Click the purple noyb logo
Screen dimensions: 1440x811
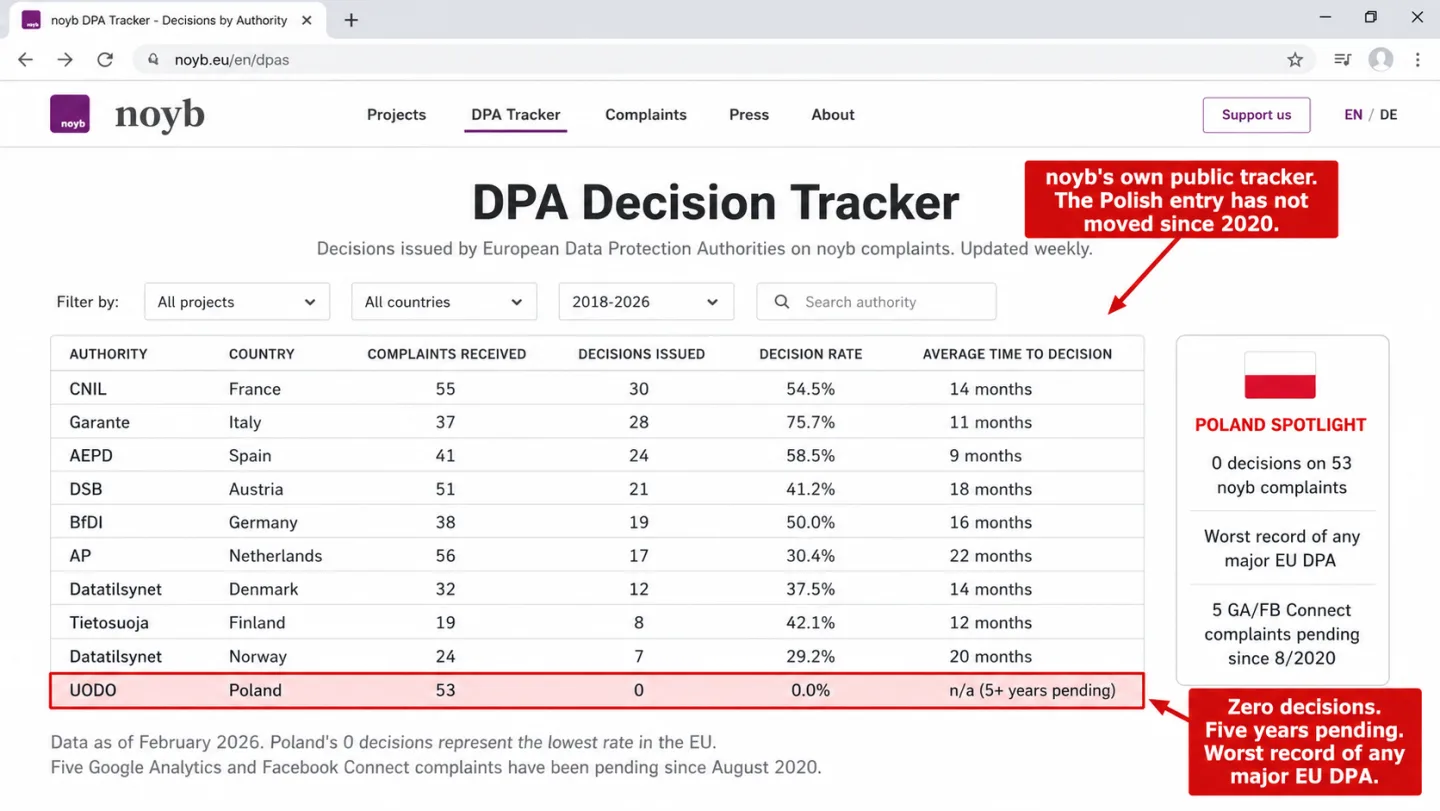(x=70, y=114)
